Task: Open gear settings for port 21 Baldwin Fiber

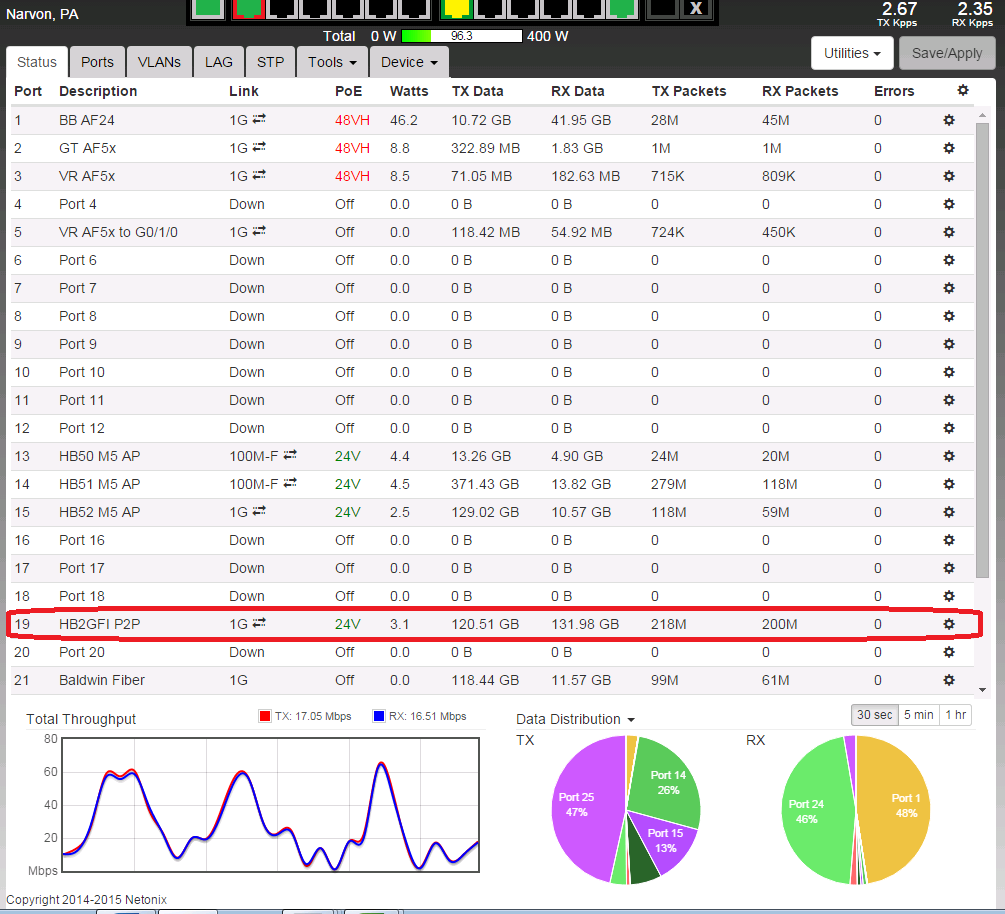Action: coord(949,680)
